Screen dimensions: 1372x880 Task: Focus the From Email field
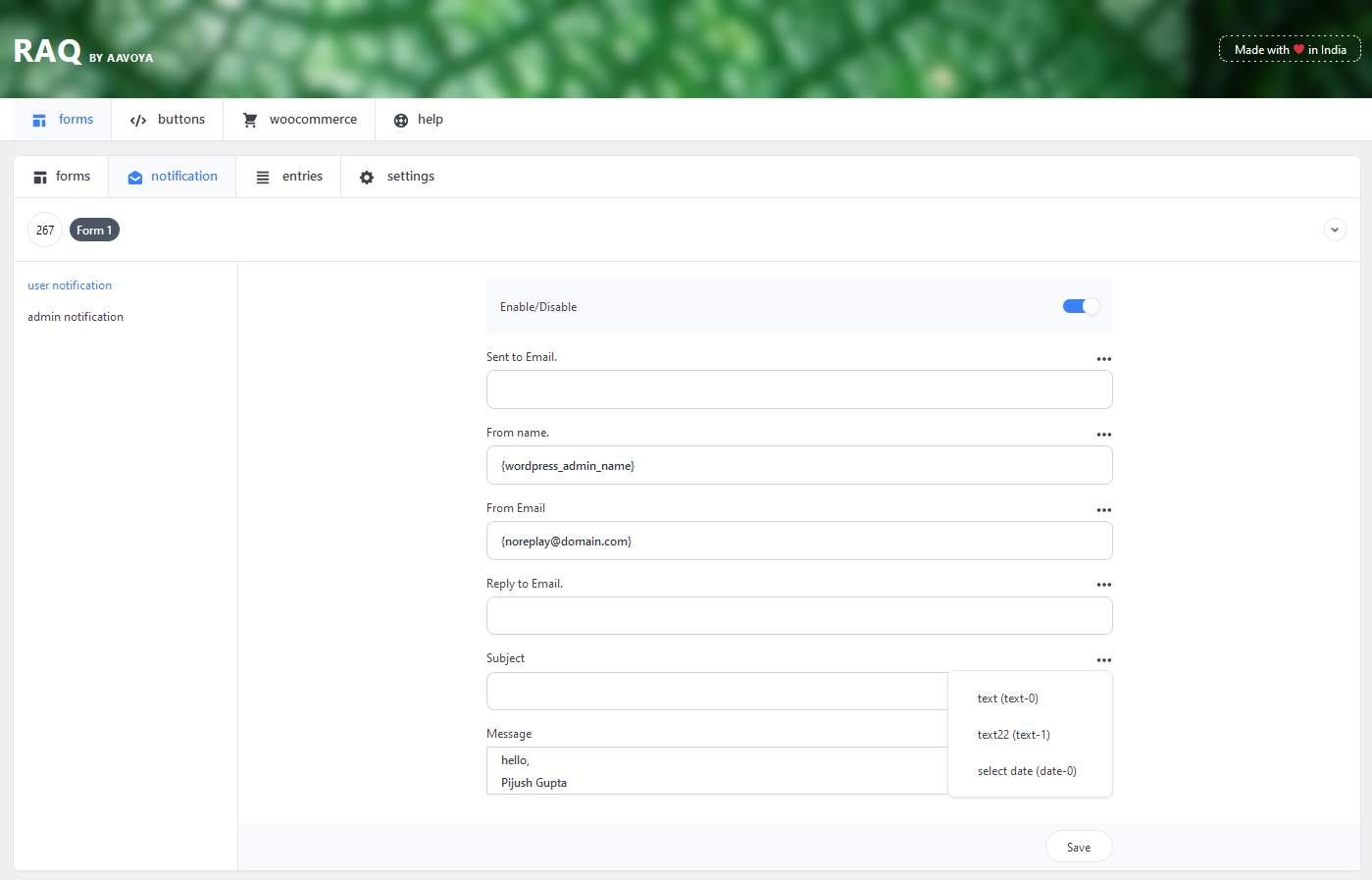pos(799,541)
